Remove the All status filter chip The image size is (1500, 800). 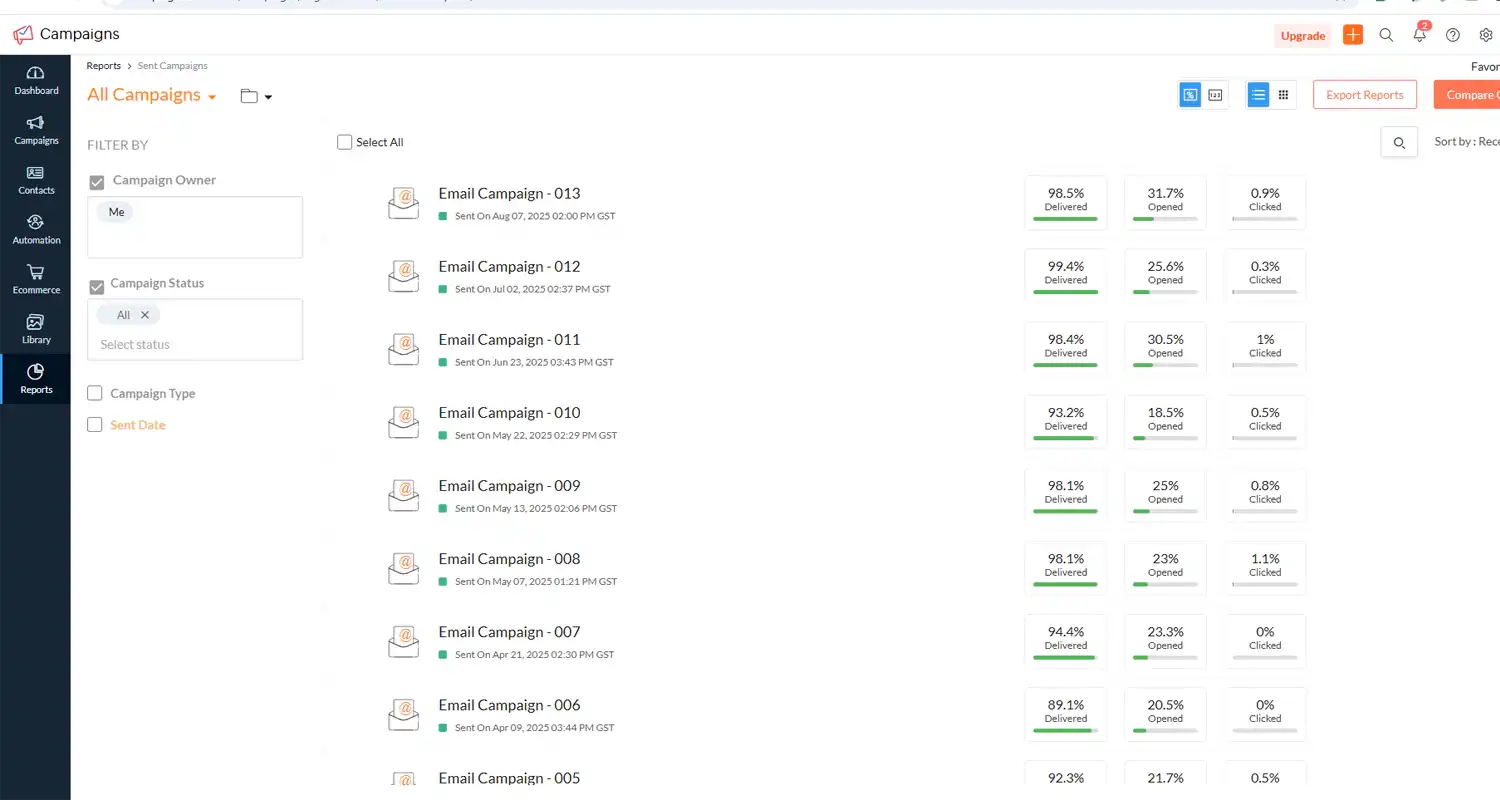(x=145, y=314)
